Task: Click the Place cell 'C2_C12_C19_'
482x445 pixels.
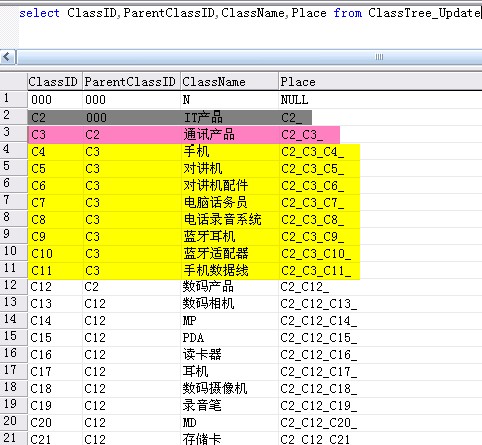Action: tap(319, 406)
